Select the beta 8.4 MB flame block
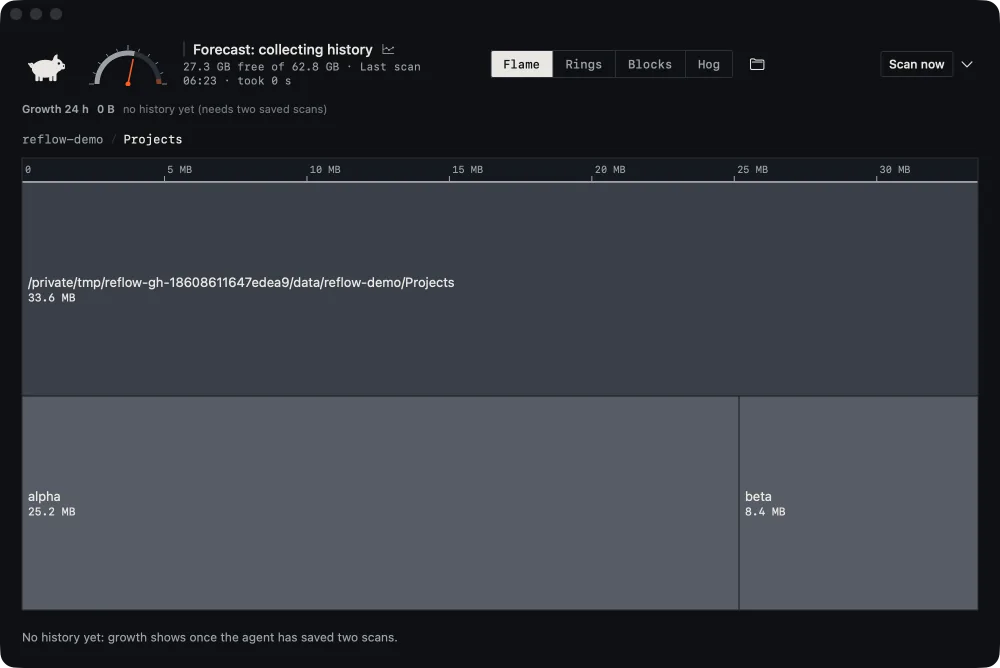Viewport: 1000px width, 668px height. 858,503
